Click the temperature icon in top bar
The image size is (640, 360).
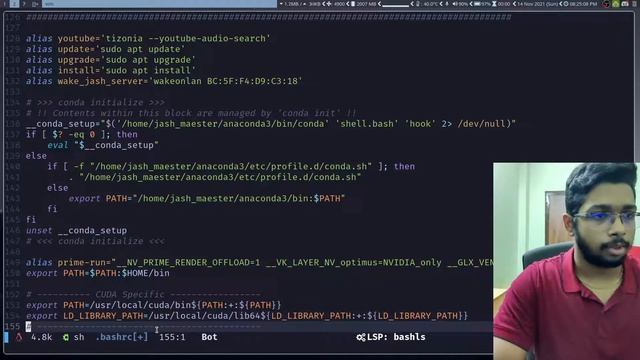[x=418, y=4]
